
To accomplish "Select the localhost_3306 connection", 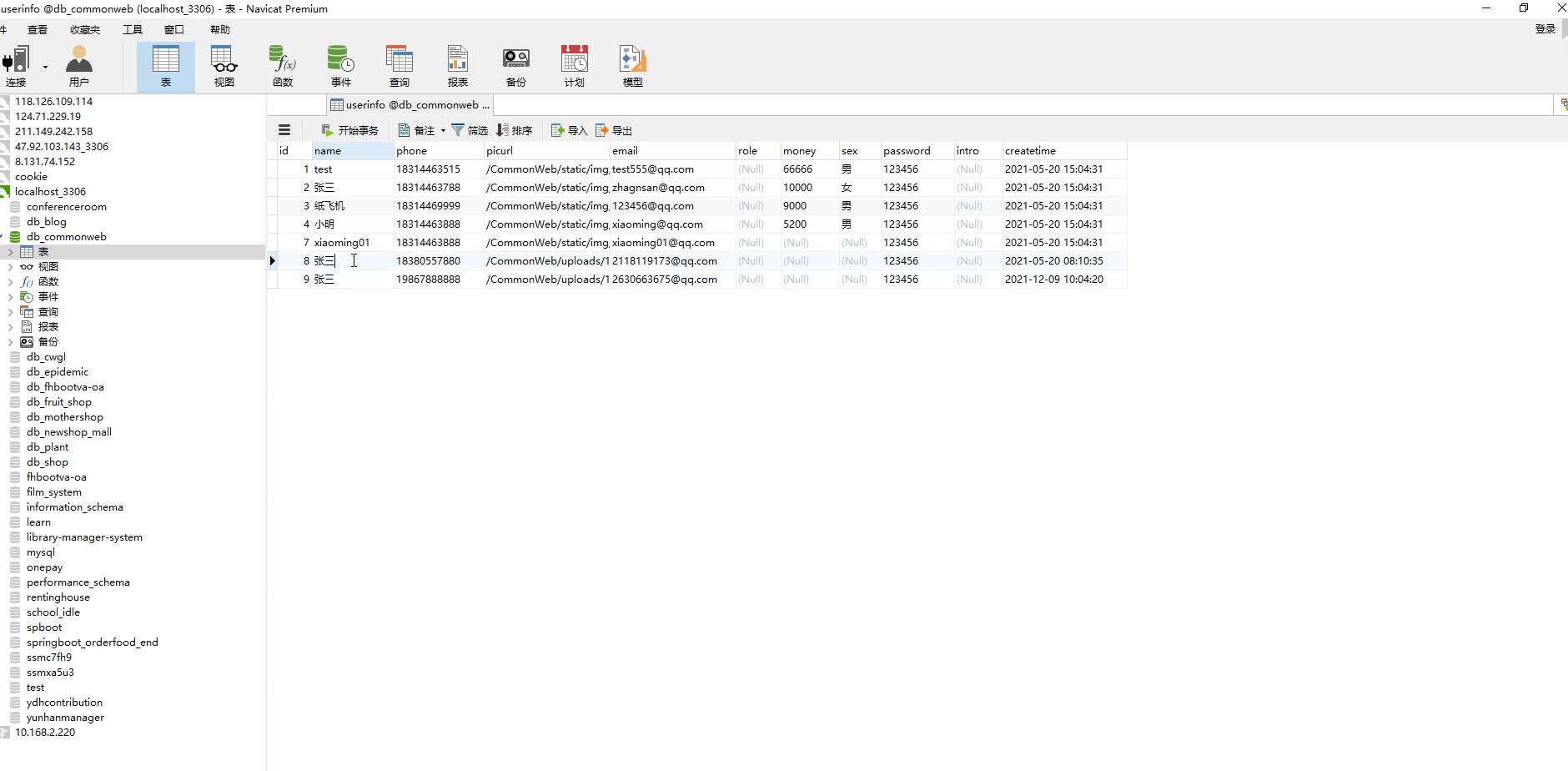I will click(x=50, y=192).
